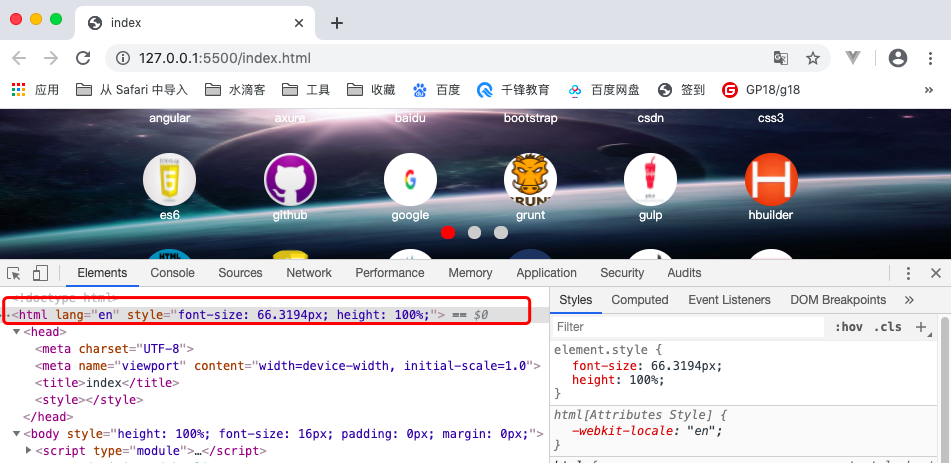
Task: Click the angular label
Action: [169, 118]
